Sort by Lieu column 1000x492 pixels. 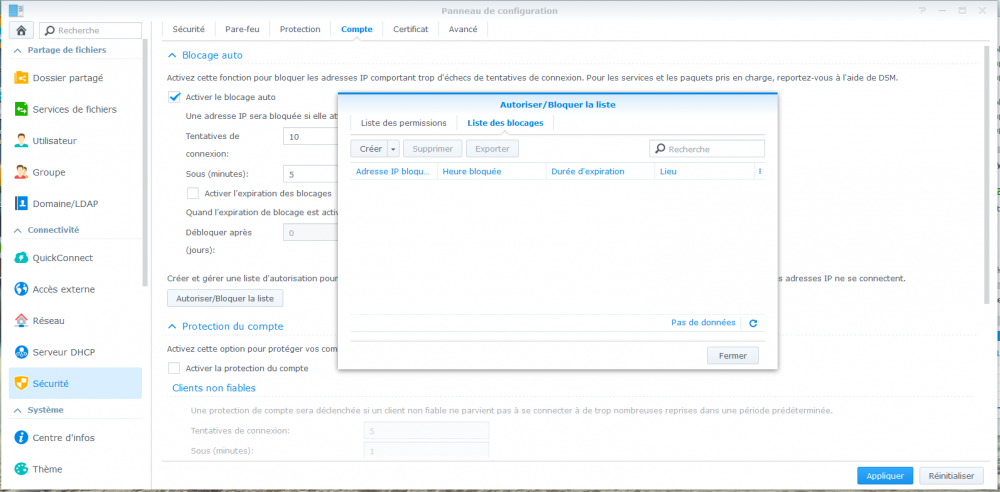(705, 172)
